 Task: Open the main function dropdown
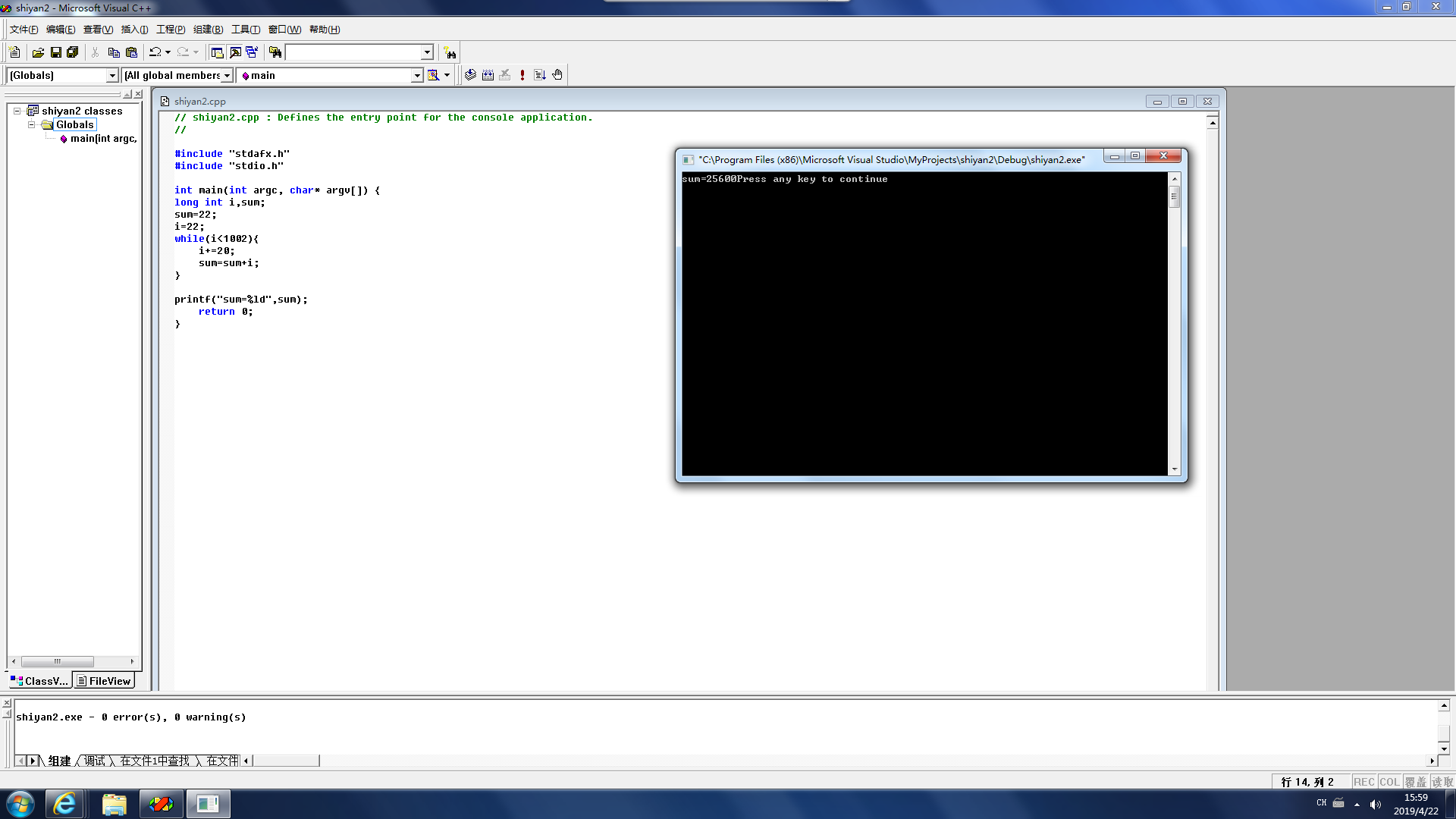(x=416, y=76)
